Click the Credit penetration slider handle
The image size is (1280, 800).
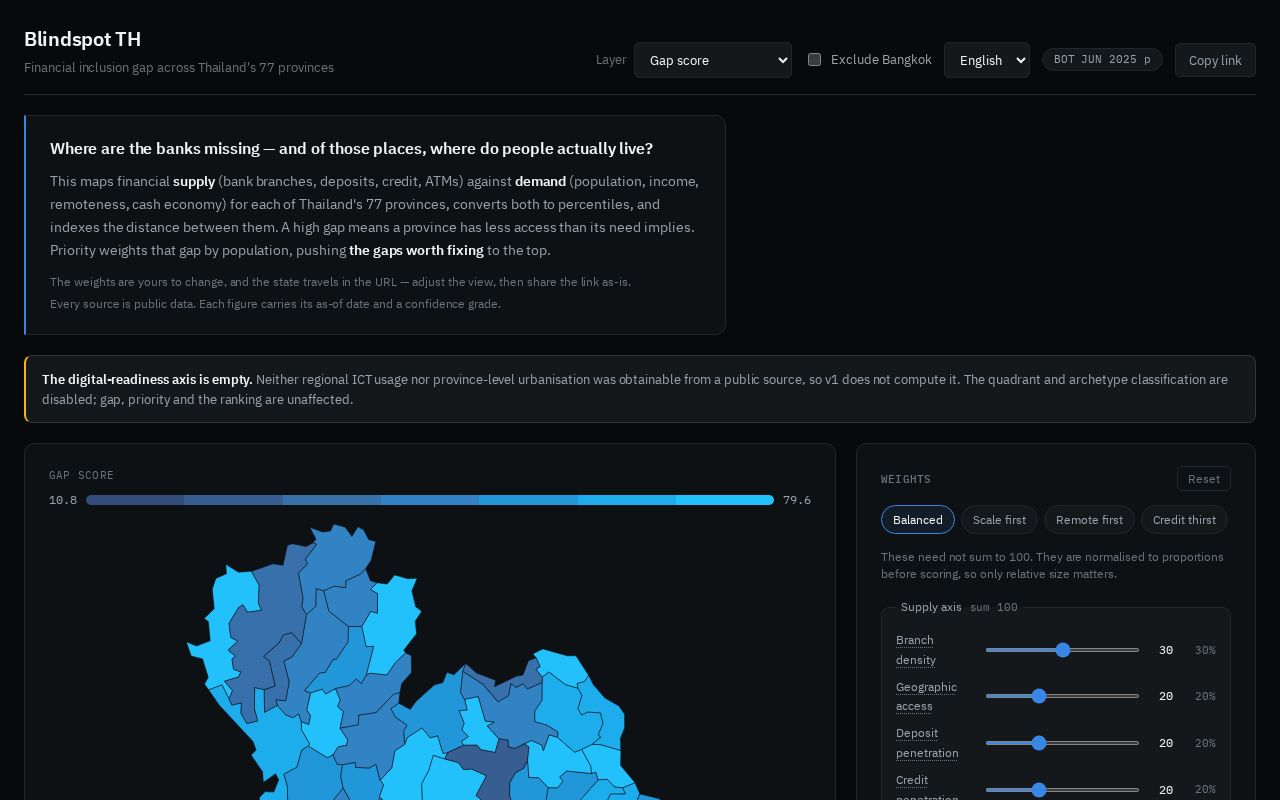(x=1039, y=790)
